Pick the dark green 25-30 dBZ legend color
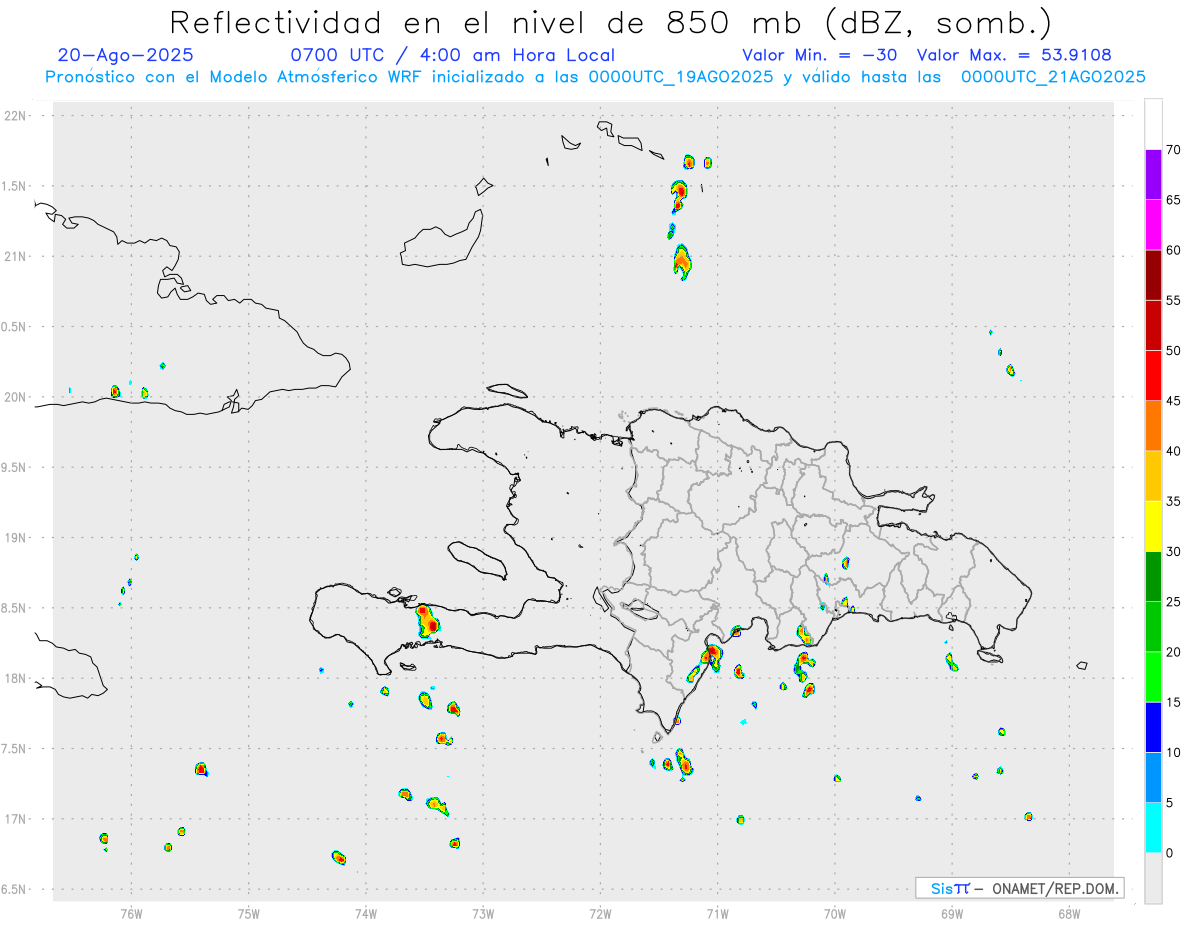 point(1153,576)
